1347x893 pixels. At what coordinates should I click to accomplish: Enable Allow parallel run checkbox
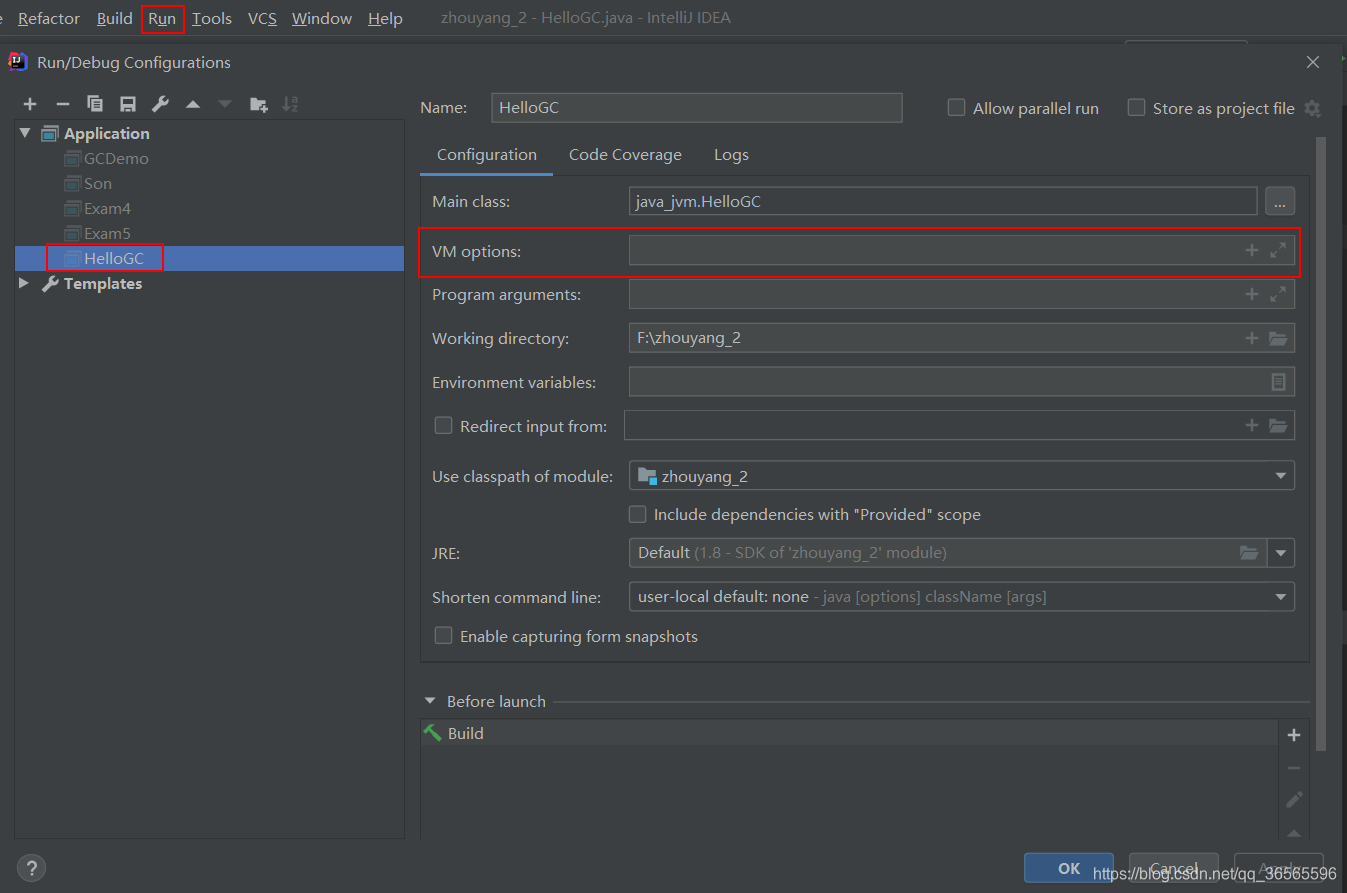pyautogui.click(x=957, y=108)
